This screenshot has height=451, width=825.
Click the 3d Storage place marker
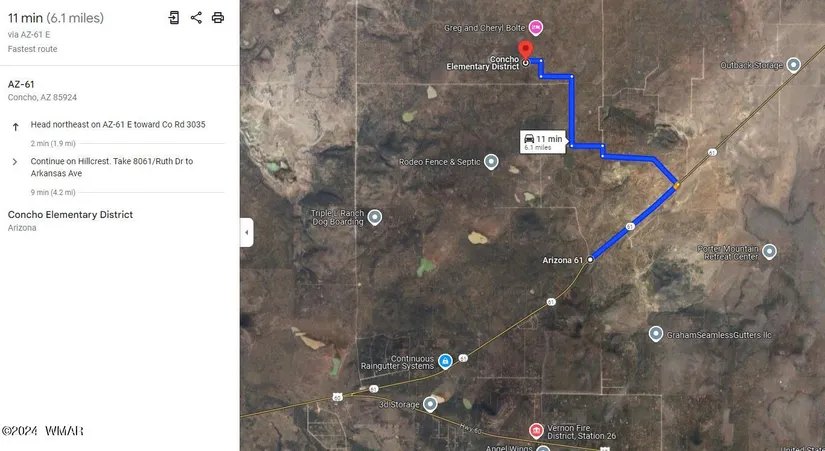click(x=430, y=404)
